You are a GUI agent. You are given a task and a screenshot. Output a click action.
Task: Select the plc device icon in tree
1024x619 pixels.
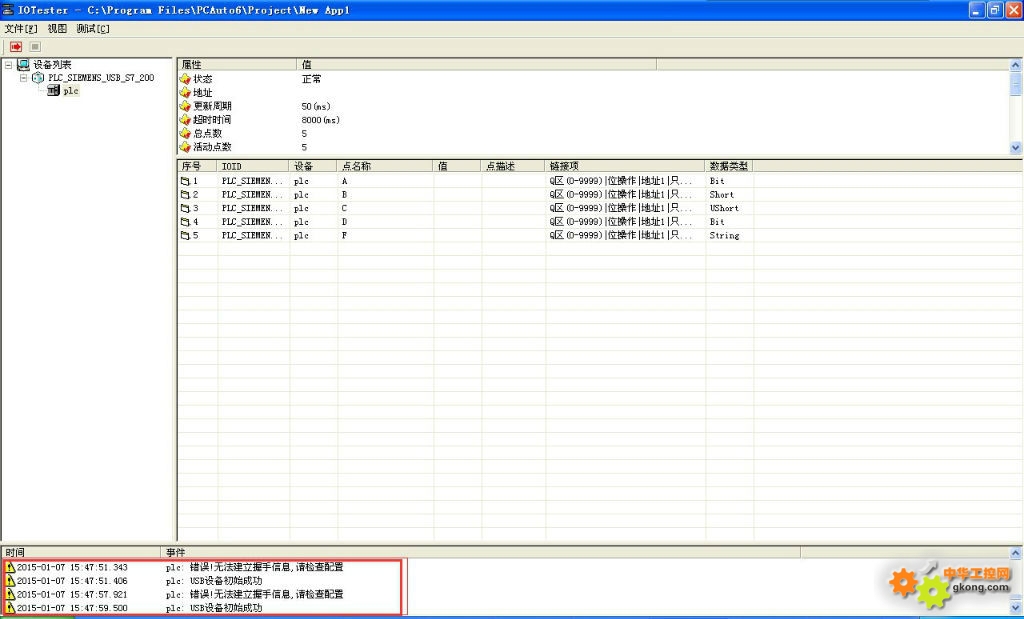click(53, 91)
